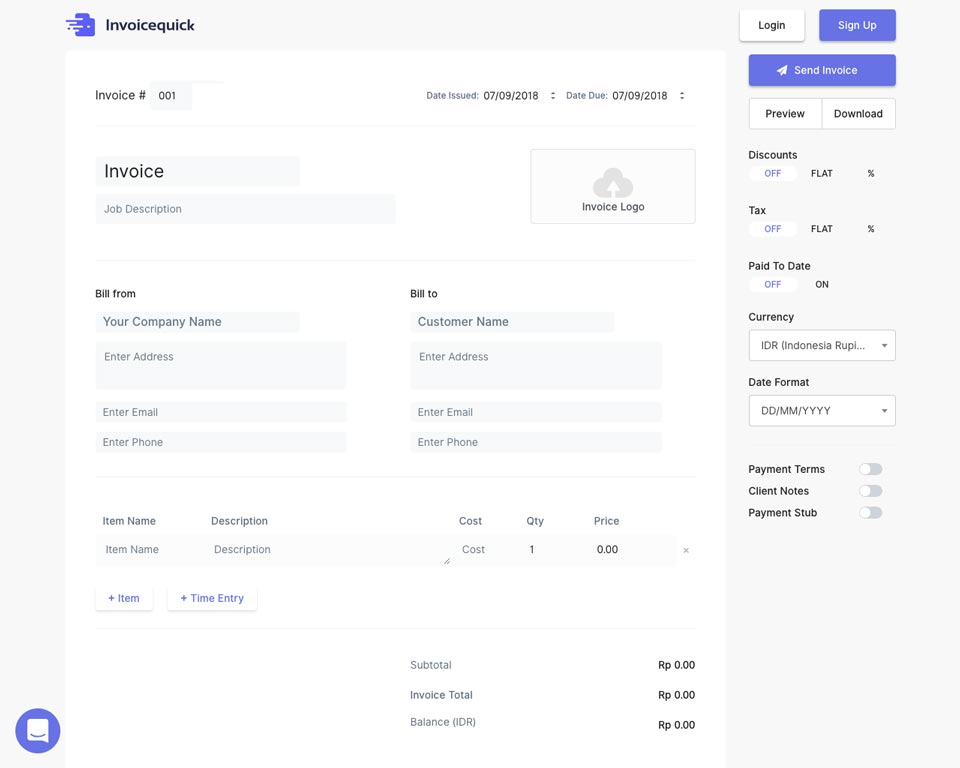Set Discounts to FLAT

click(x=822, y=173)
